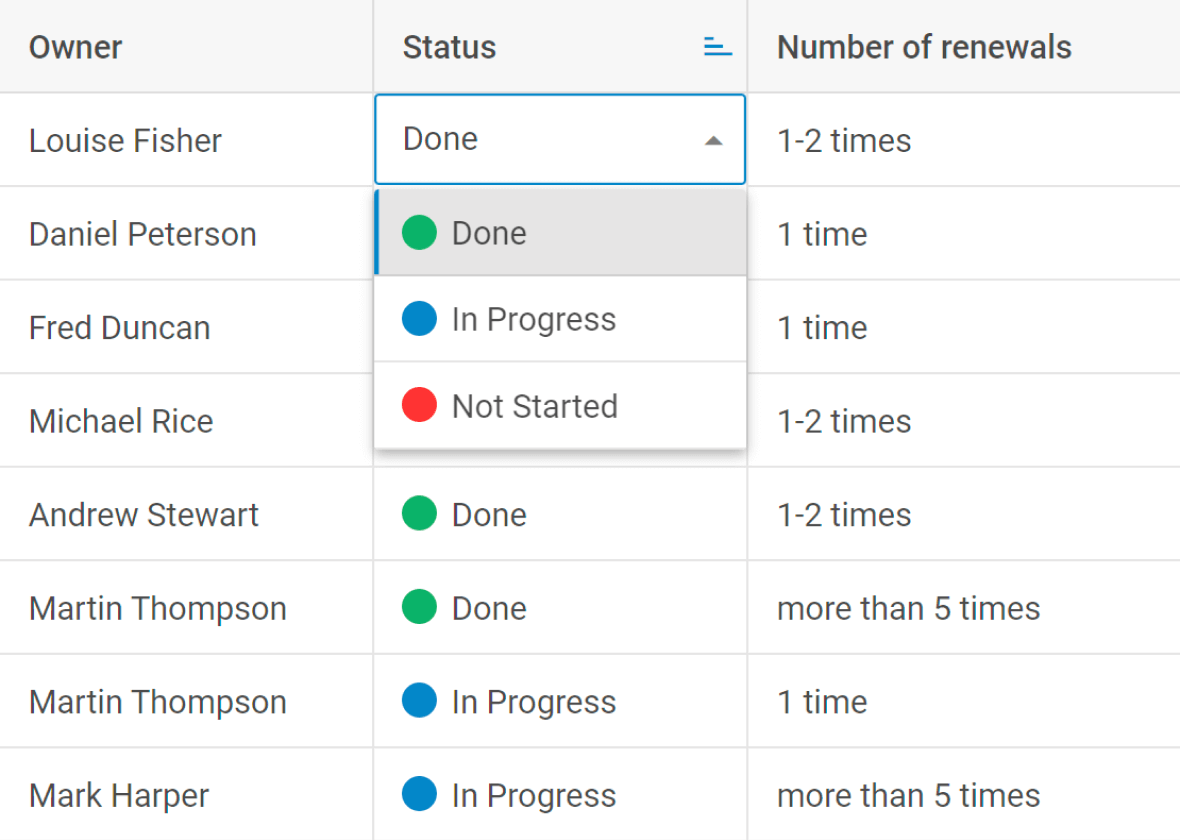Click the red Not Started status dot
The width and height of the screenshot is (1180, 840).
click(419, 405)
